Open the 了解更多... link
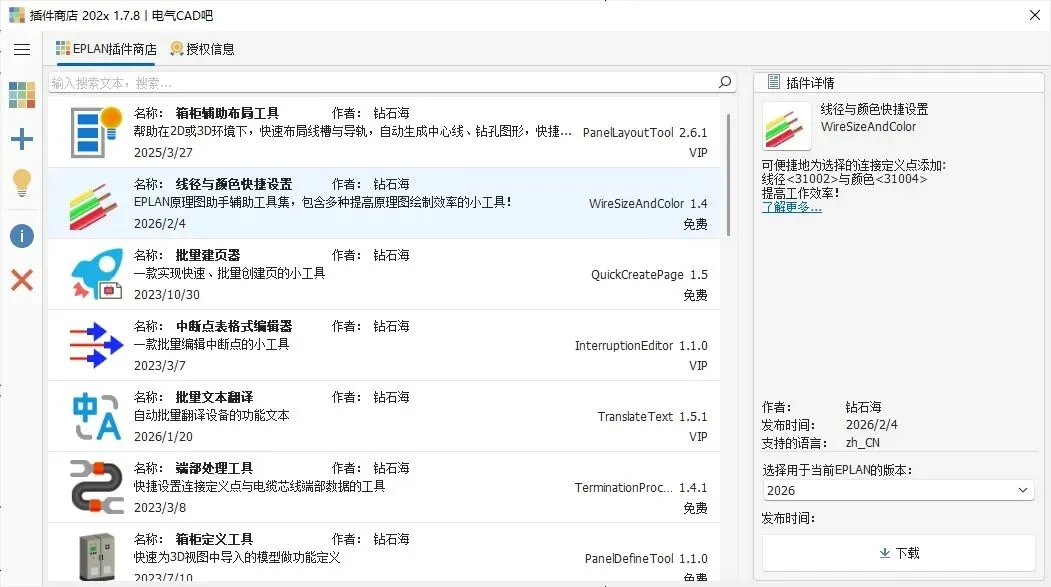Viewport: 1051px width, 587px height. [792, 207]
